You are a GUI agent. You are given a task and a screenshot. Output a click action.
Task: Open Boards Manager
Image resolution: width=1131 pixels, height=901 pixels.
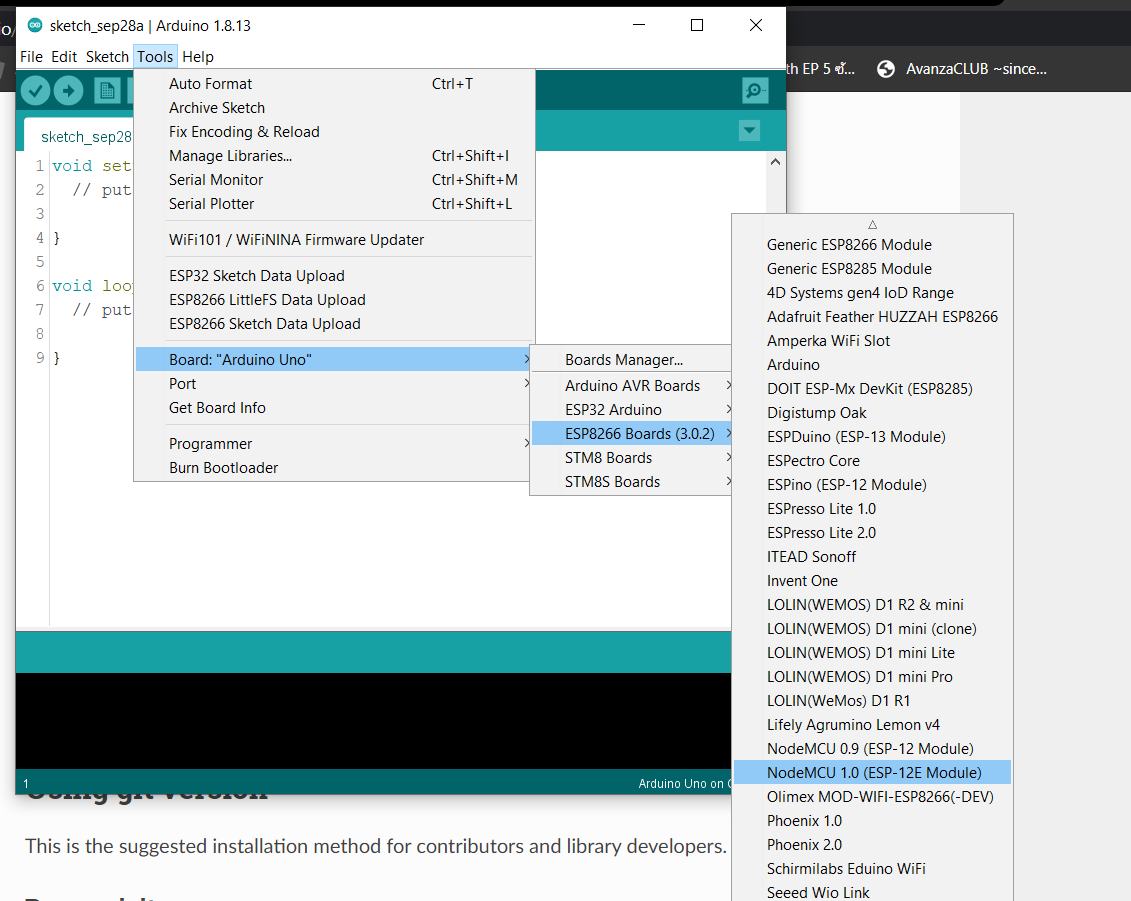point(632,359)
